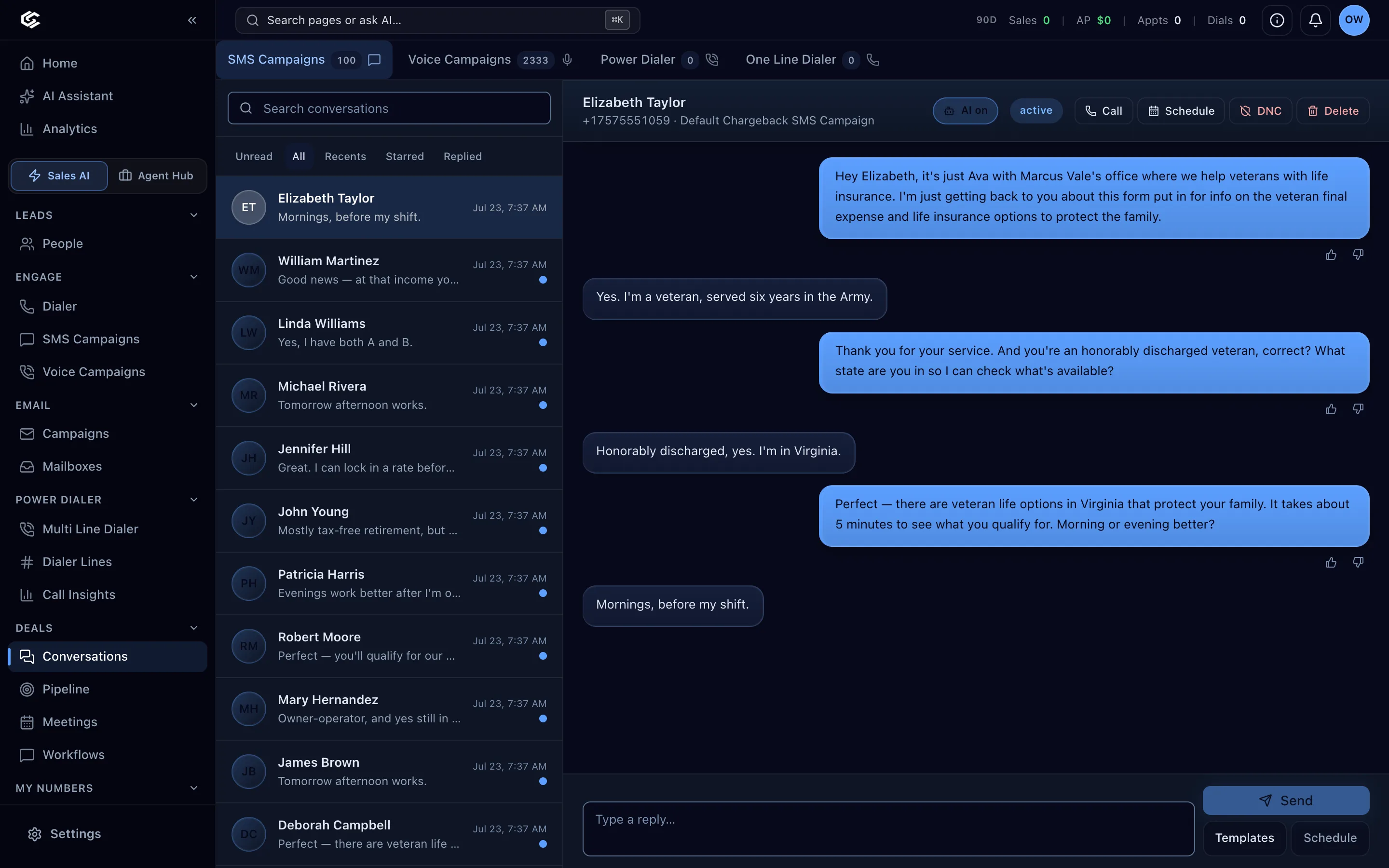Collapse the LEADS section
The width and height of the screenshot is (1389, 868).
click(x=193, y=215)
